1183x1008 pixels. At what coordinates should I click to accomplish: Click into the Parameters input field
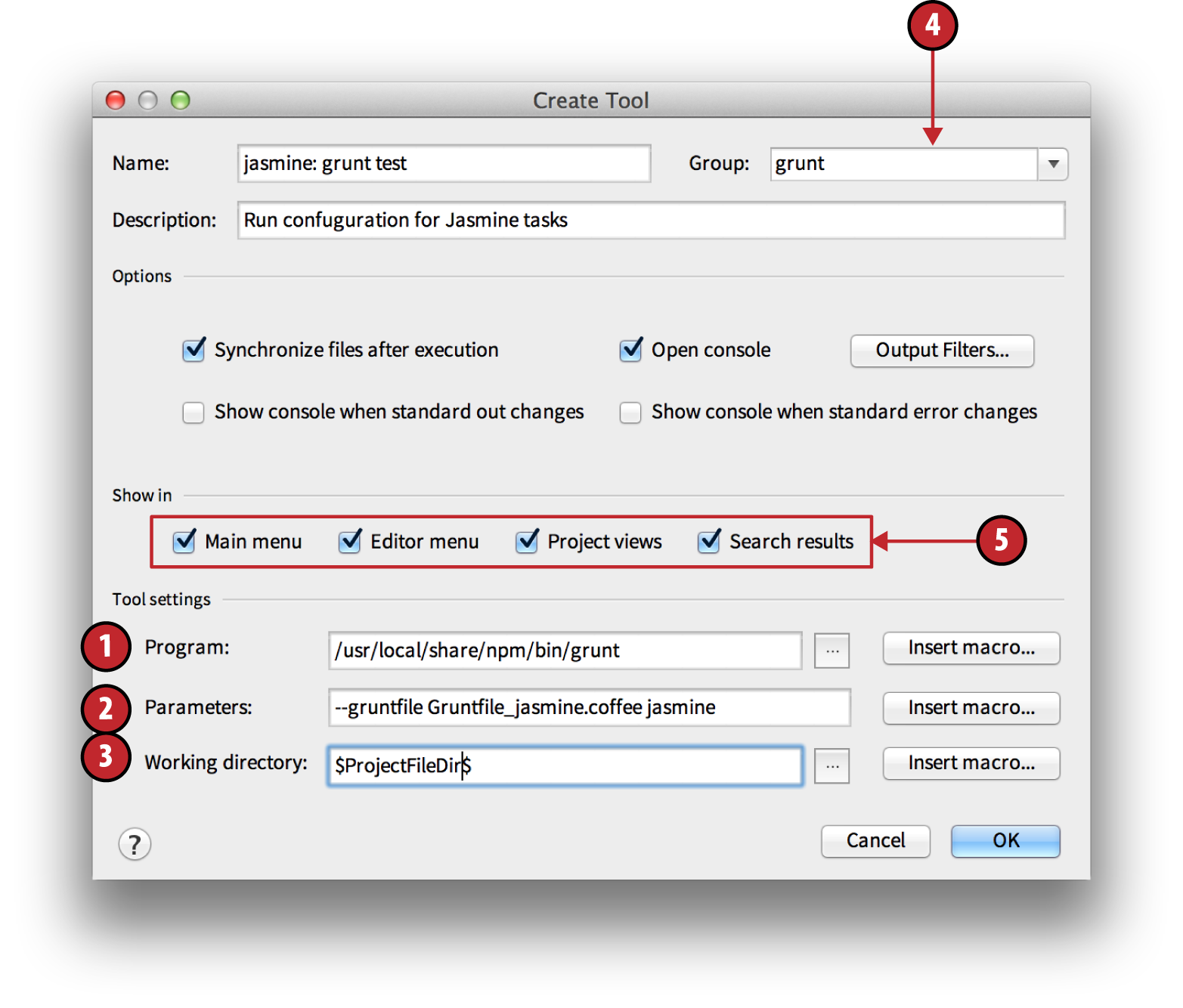[x=590, y=707]
